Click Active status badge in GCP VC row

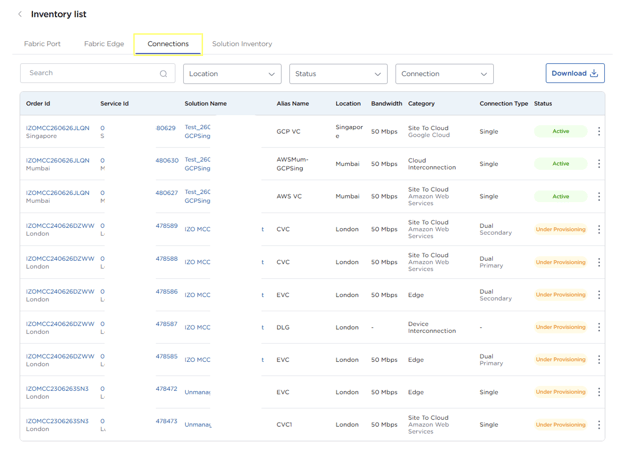pyautogui.click(x=561, y=131)
